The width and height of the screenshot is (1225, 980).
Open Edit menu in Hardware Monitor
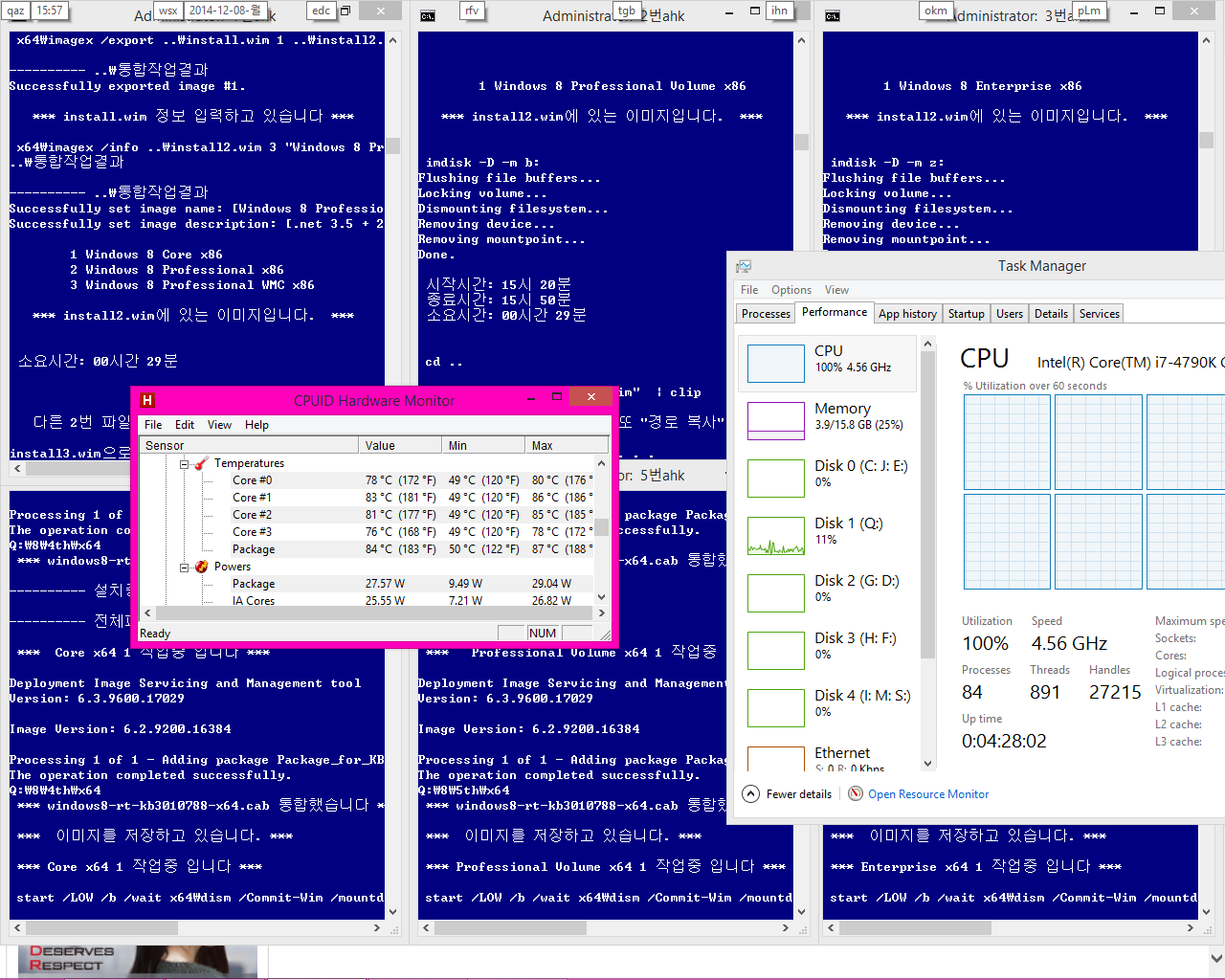pyautogui.click(x=185, y=425)
